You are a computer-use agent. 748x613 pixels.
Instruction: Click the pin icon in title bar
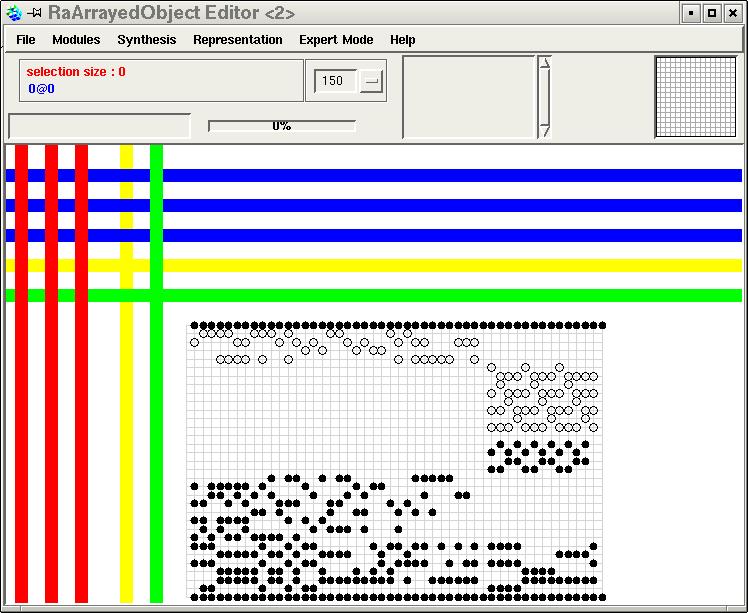pyautogui.click(x=34, y=13)
